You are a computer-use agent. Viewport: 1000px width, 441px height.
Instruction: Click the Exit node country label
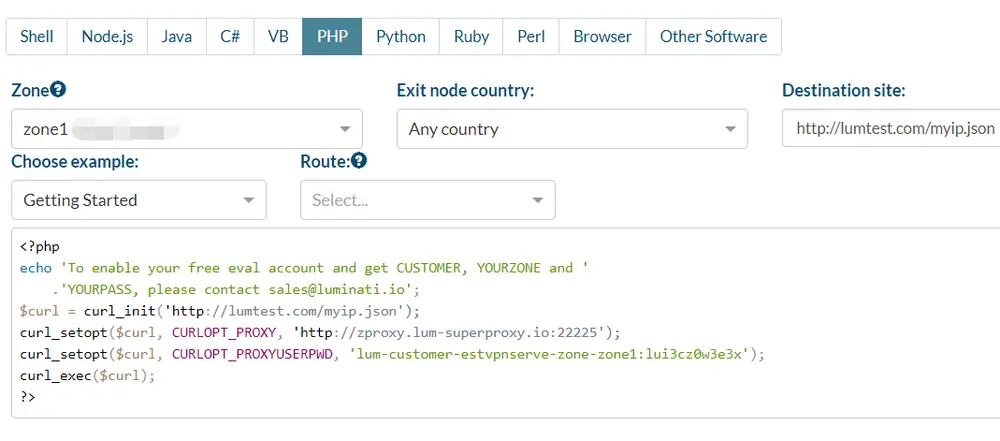(x=466, y=91)
